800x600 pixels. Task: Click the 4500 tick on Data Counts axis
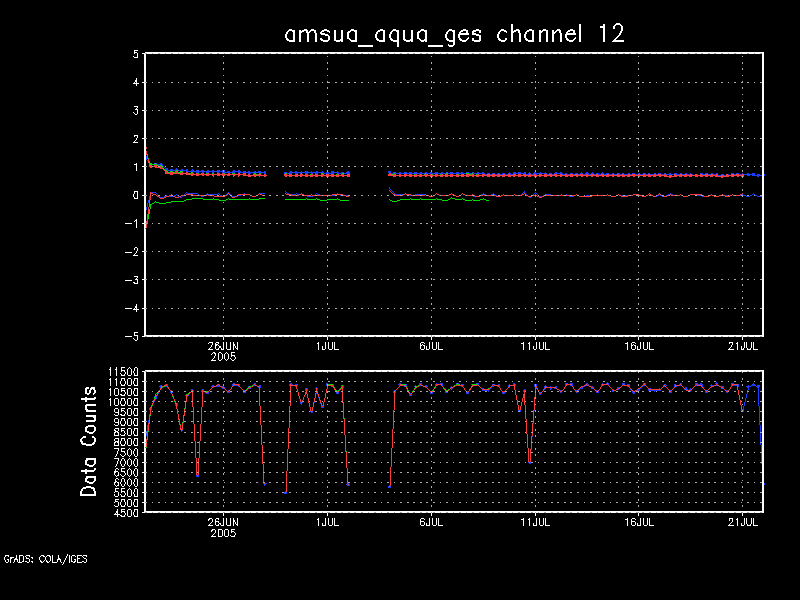tap(125, 513)
